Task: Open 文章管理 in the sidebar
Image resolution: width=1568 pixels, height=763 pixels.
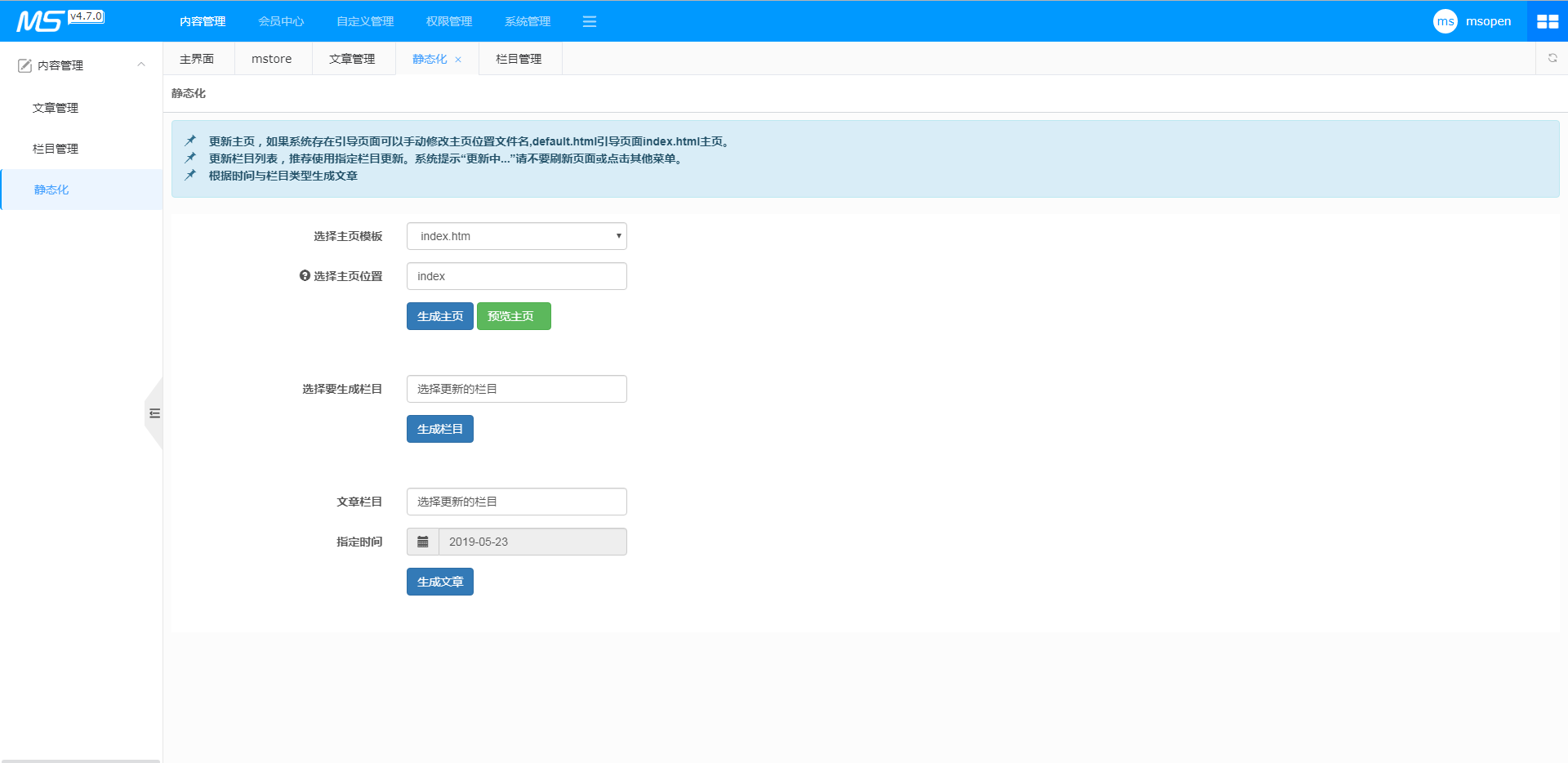Action: tap(56, 108)
